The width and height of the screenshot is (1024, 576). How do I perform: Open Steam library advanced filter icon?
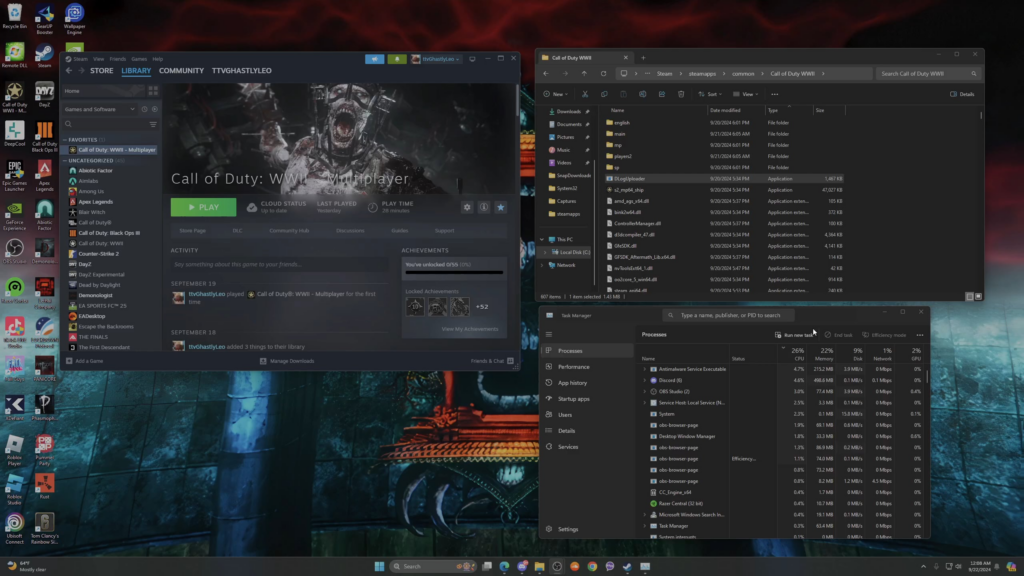(153, 124)
